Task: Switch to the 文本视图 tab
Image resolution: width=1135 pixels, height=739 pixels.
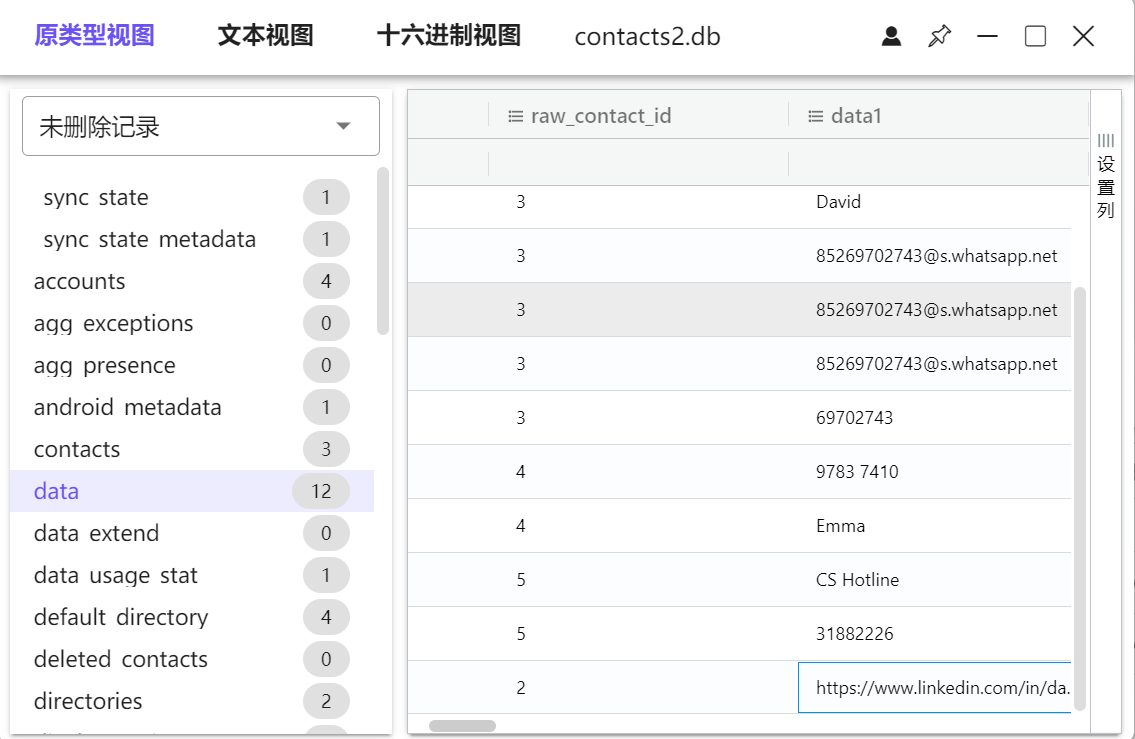Action: [265, 37]
